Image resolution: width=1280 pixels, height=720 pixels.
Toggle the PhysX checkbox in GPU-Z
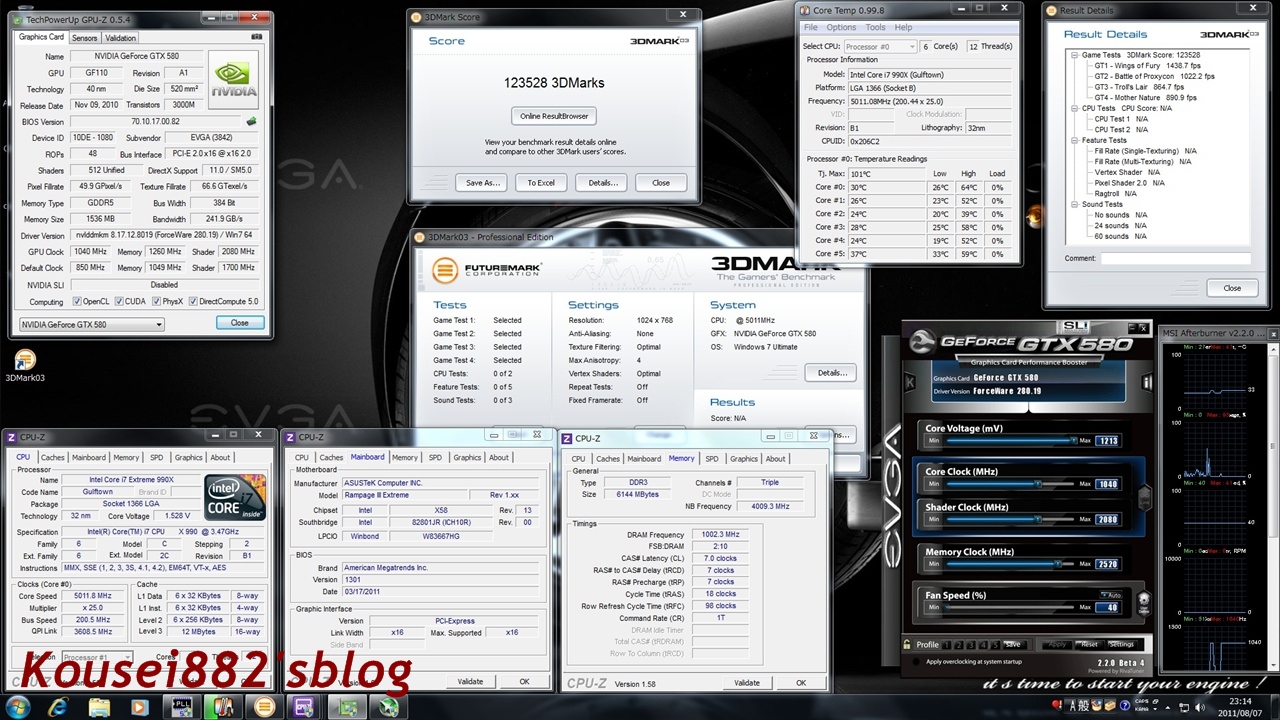(x=156, y=301)
